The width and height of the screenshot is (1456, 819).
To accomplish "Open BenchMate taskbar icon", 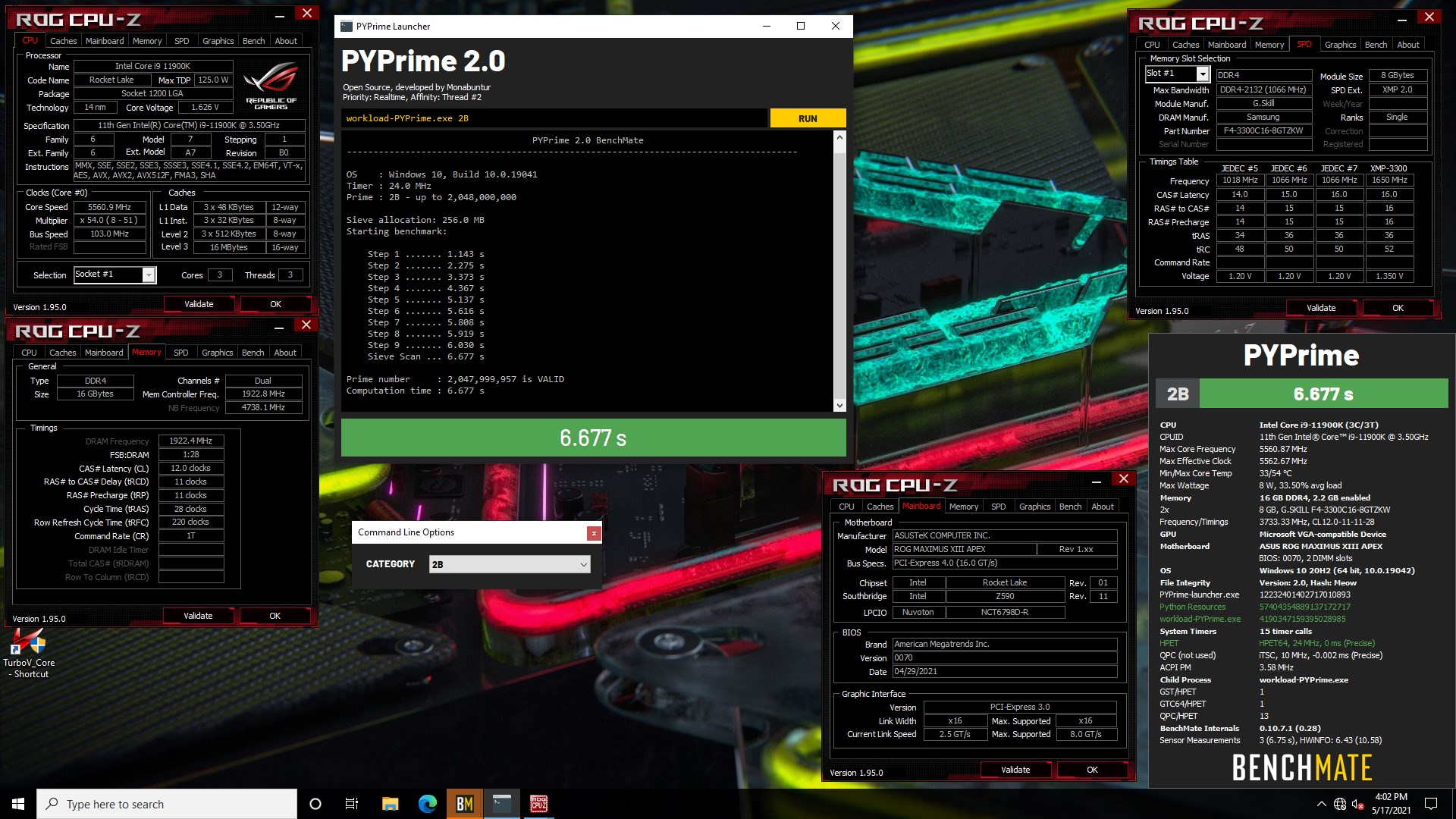I will tap(465, 804).
